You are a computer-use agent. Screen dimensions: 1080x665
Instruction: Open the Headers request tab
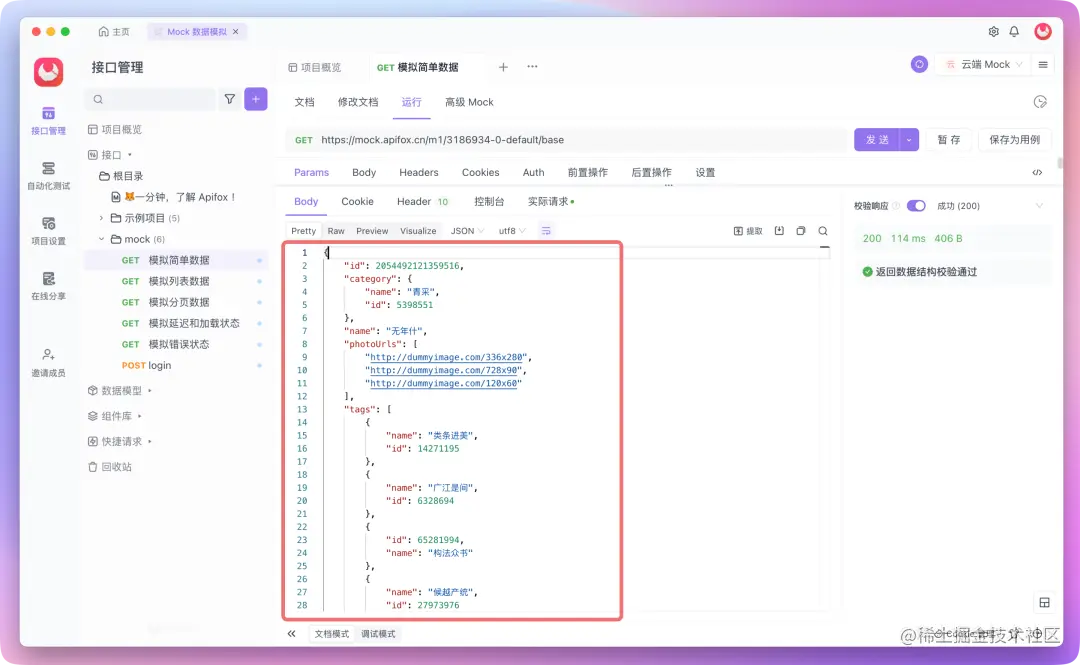pos(418,172)
